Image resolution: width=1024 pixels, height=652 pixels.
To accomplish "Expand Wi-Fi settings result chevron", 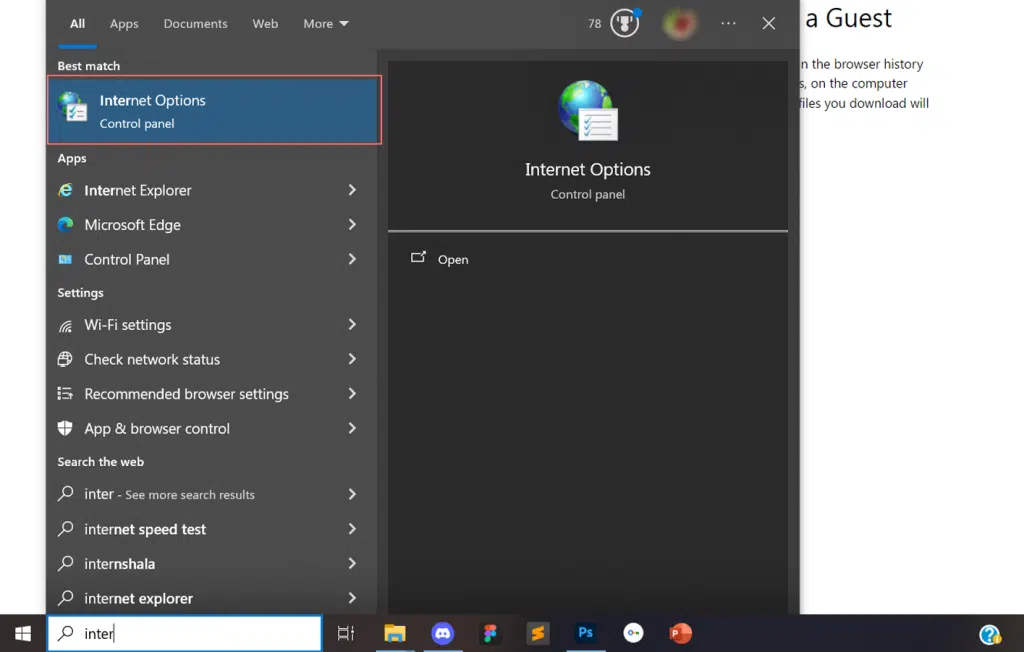I will click(352, 325).
